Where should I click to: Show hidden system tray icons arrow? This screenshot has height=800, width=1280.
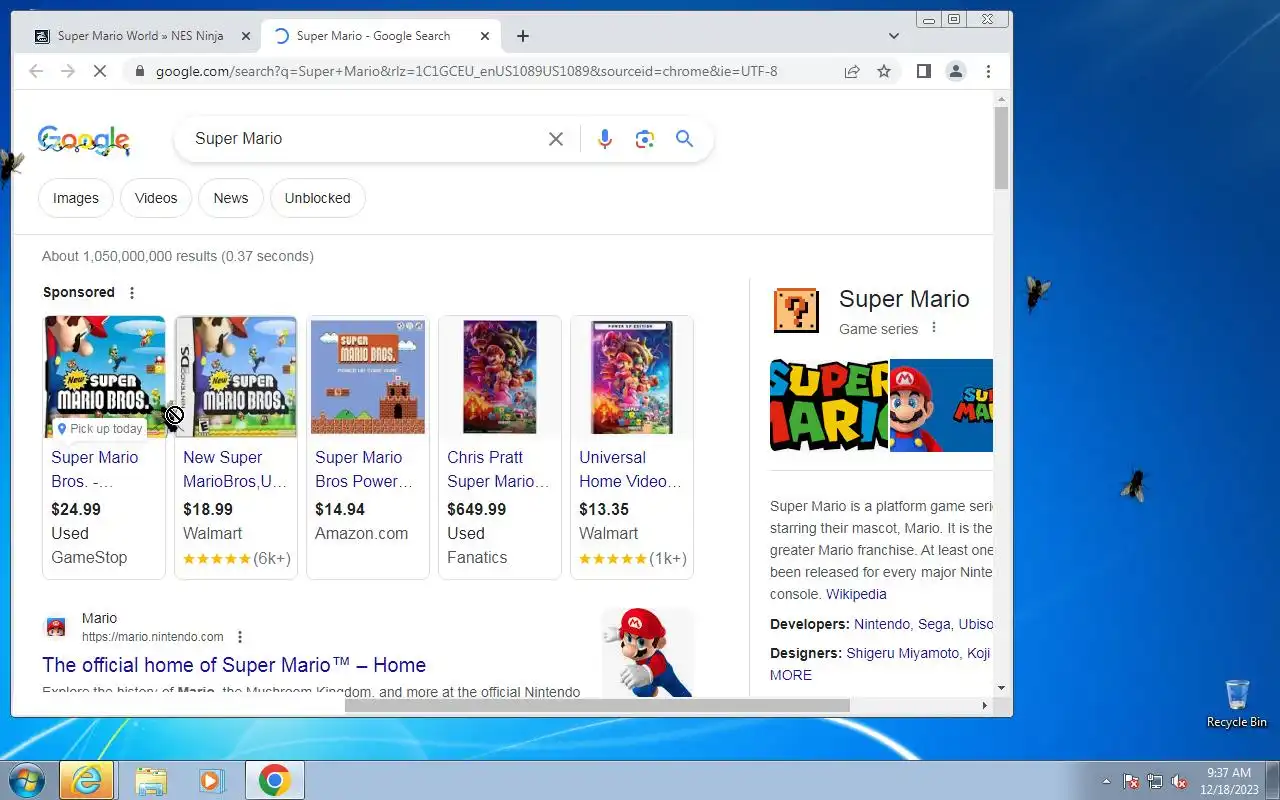1106,781
